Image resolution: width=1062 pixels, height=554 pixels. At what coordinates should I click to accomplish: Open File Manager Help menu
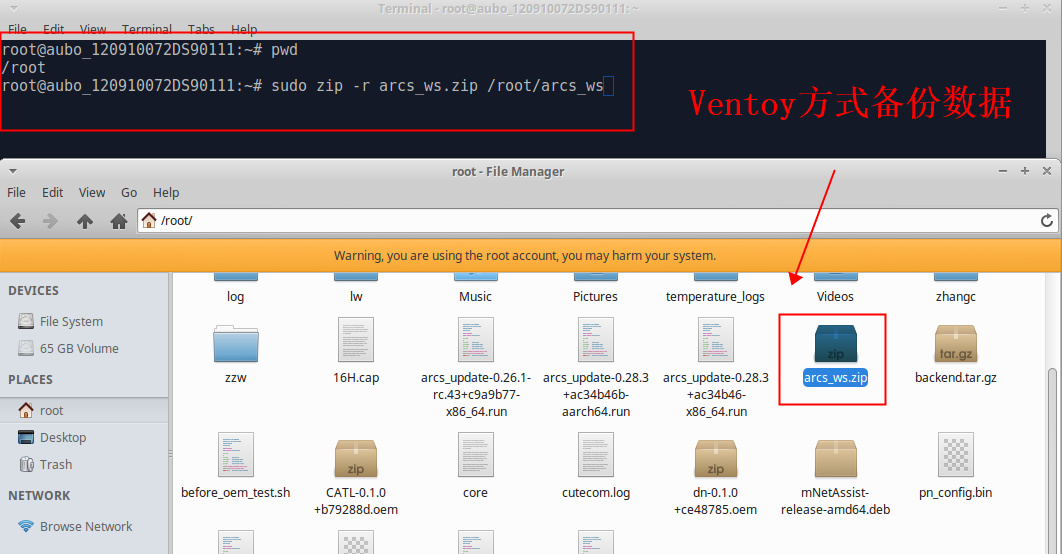[x=166, y=192]
